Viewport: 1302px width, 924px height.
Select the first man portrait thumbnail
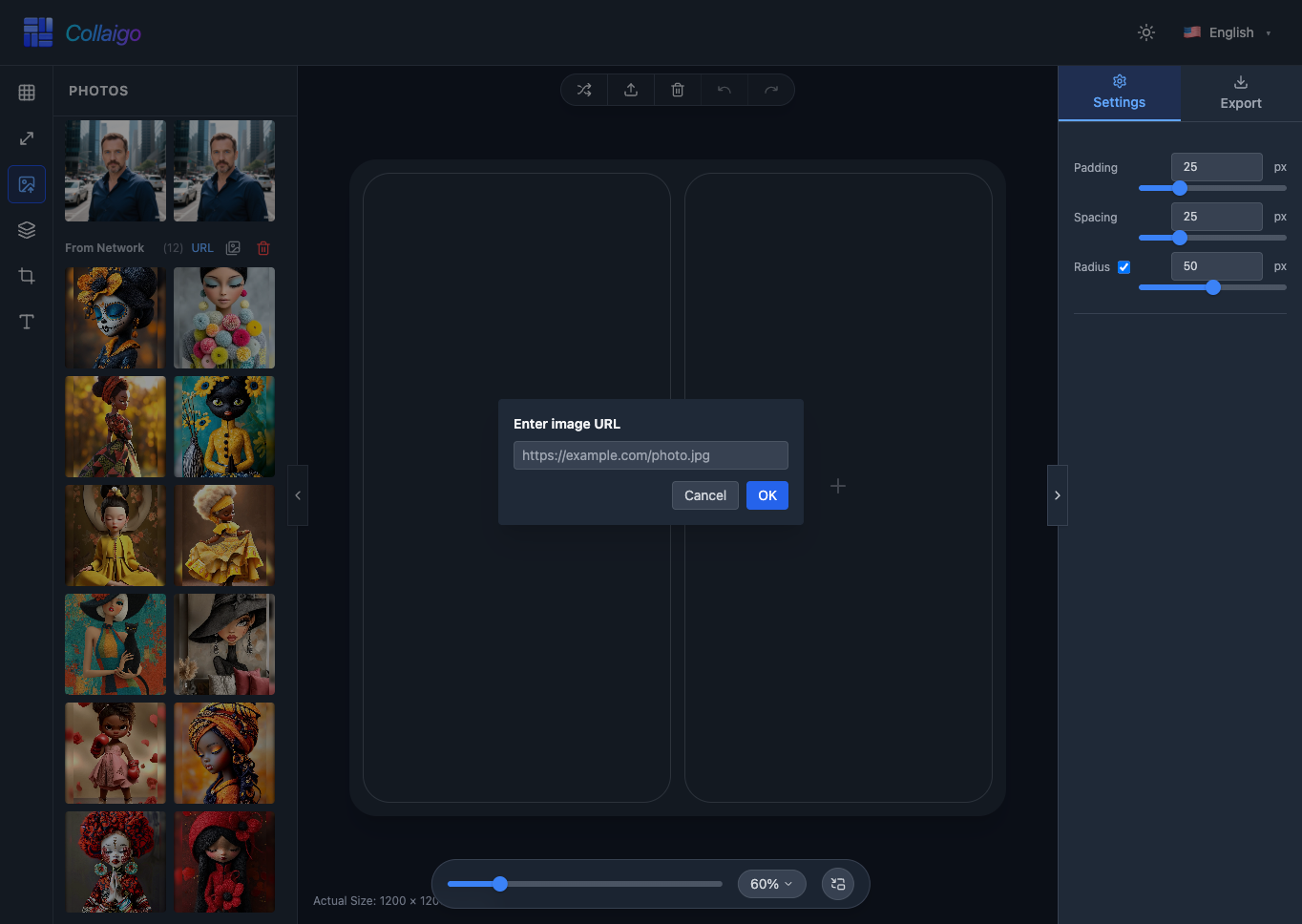(x=115, y=171)
